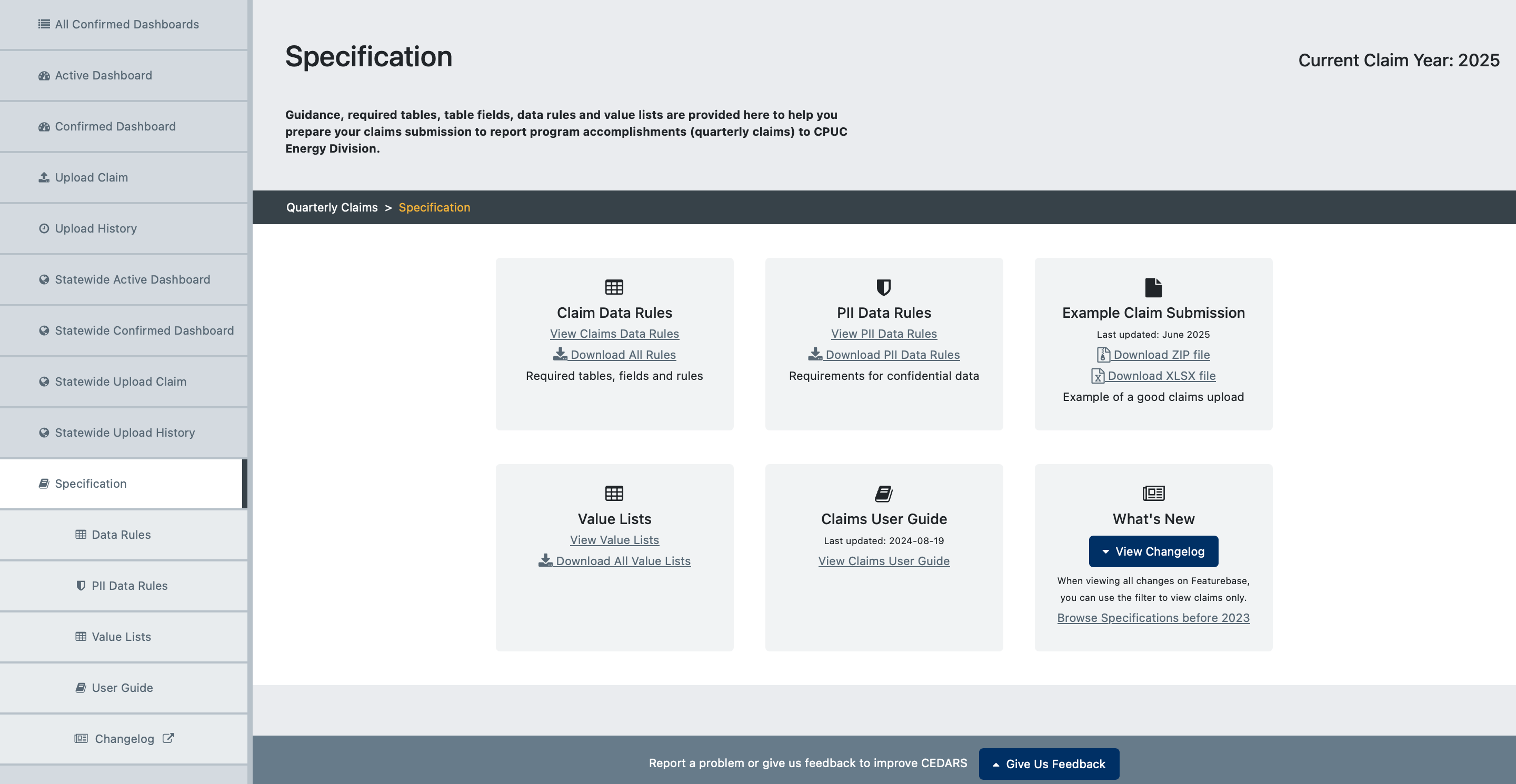Click the file icon above Example Claim Submission
The height and width of the screenshot is (784, 1516).
(1153, 288)
